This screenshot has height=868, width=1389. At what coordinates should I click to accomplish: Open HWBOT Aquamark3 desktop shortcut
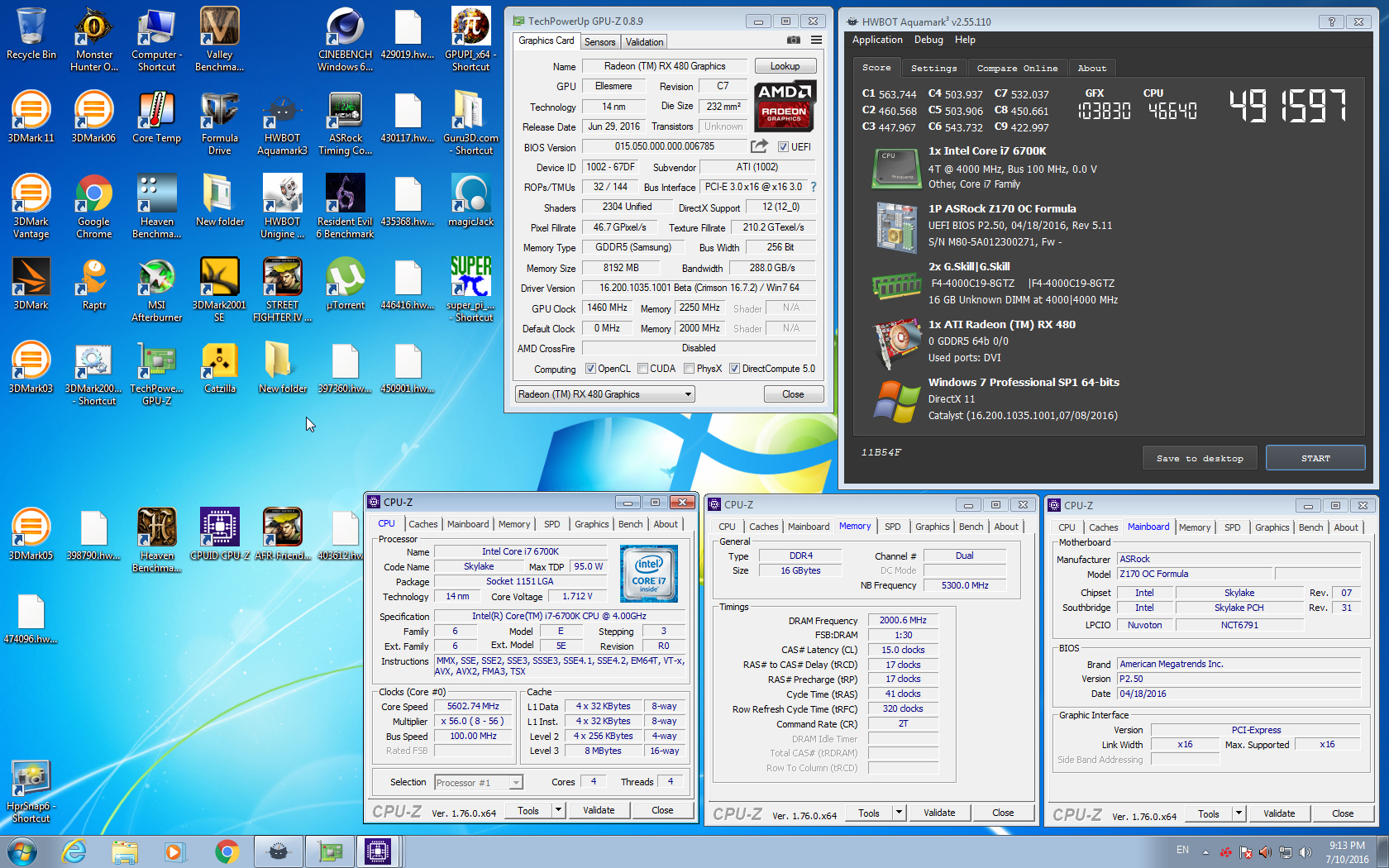[x=283, y=123]
